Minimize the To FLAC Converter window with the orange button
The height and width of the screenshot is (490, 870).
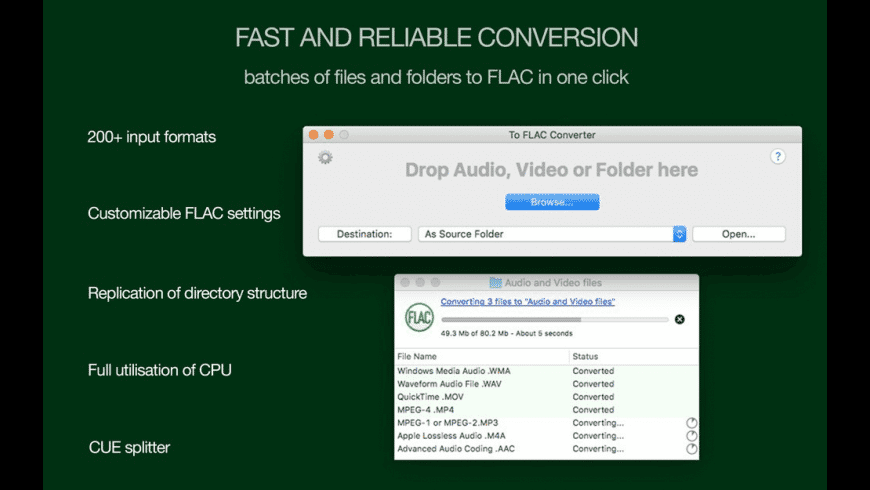point(328,135)
